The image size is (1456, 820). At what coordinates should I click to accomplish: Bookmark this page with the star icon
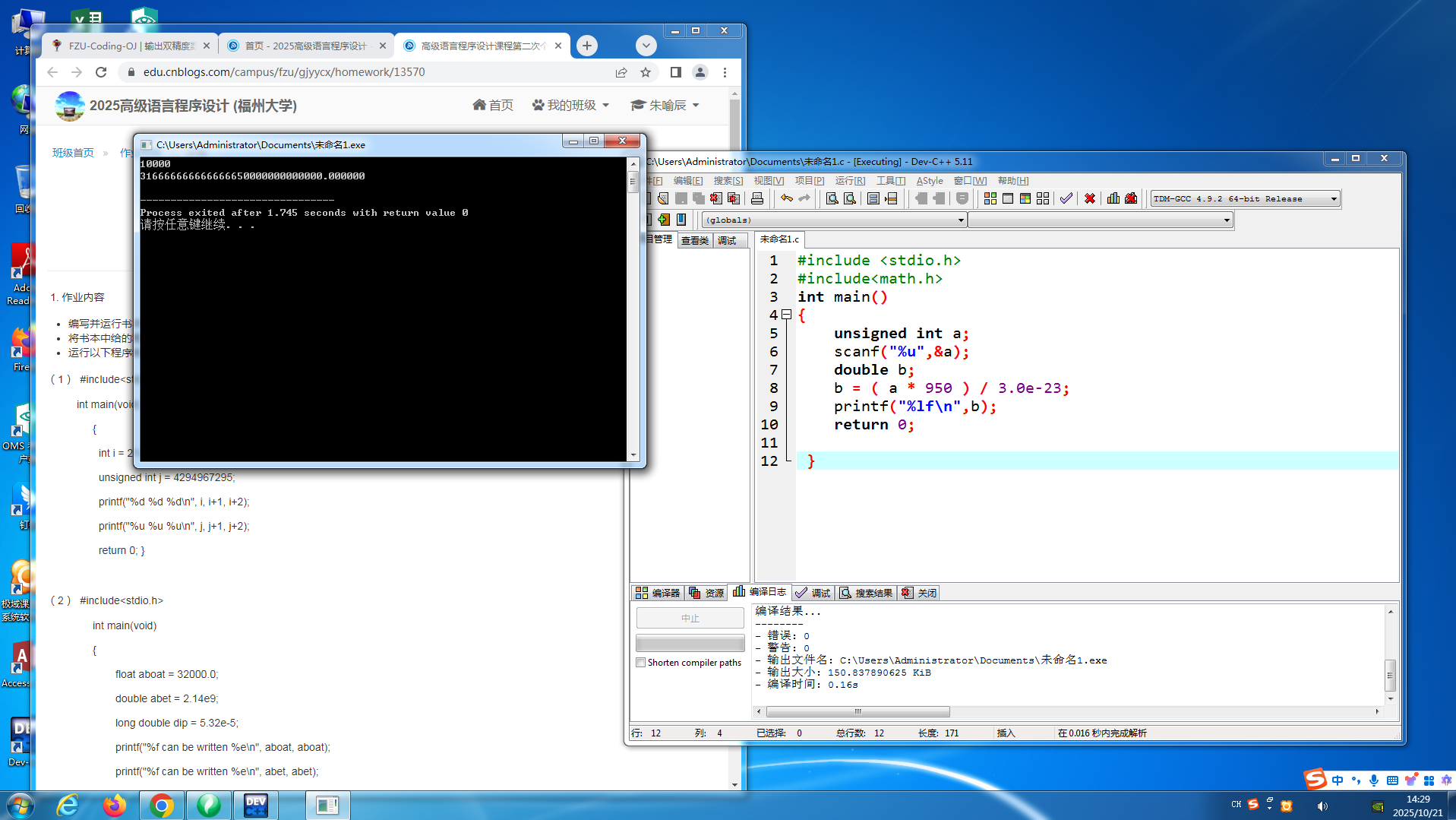[x=646, y=72]
